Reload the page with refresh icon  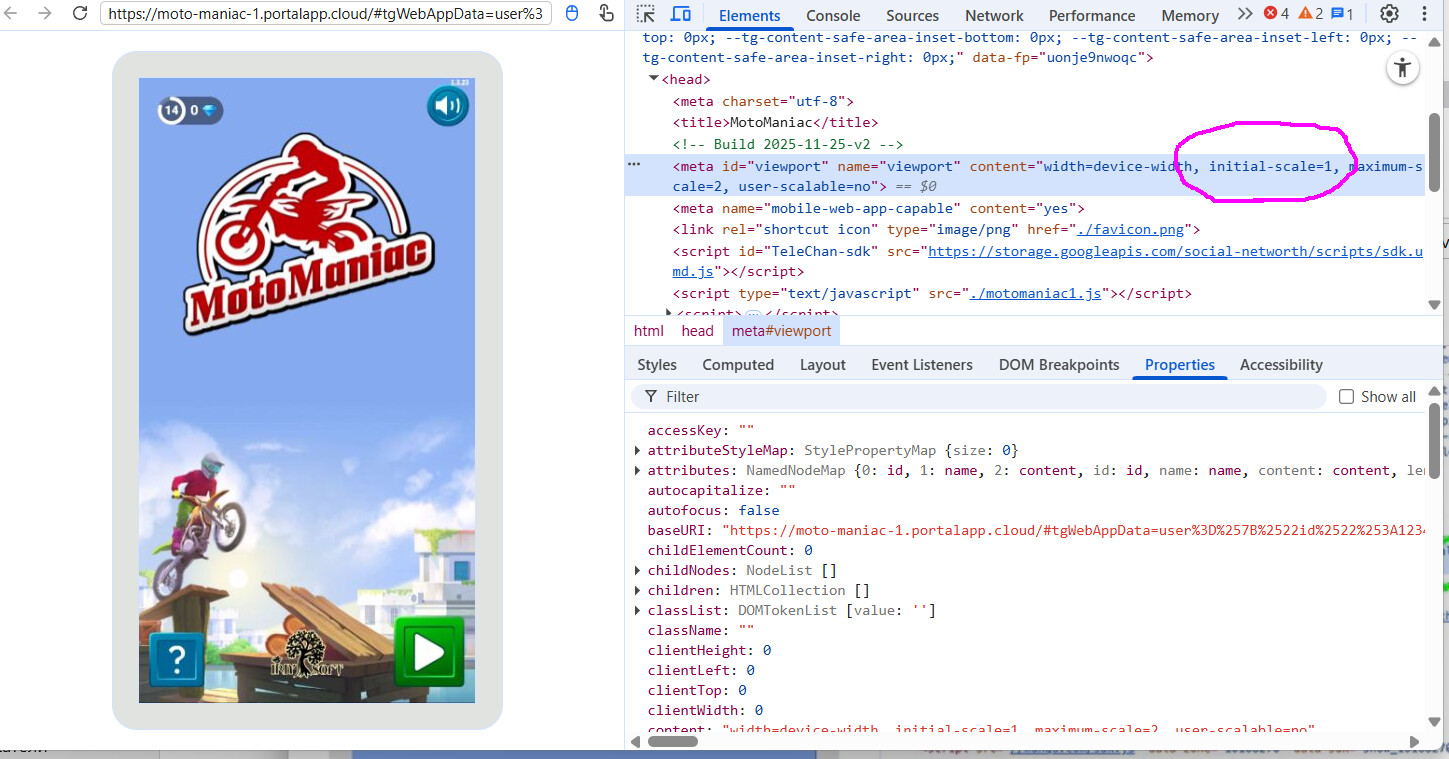click(79, 14)
